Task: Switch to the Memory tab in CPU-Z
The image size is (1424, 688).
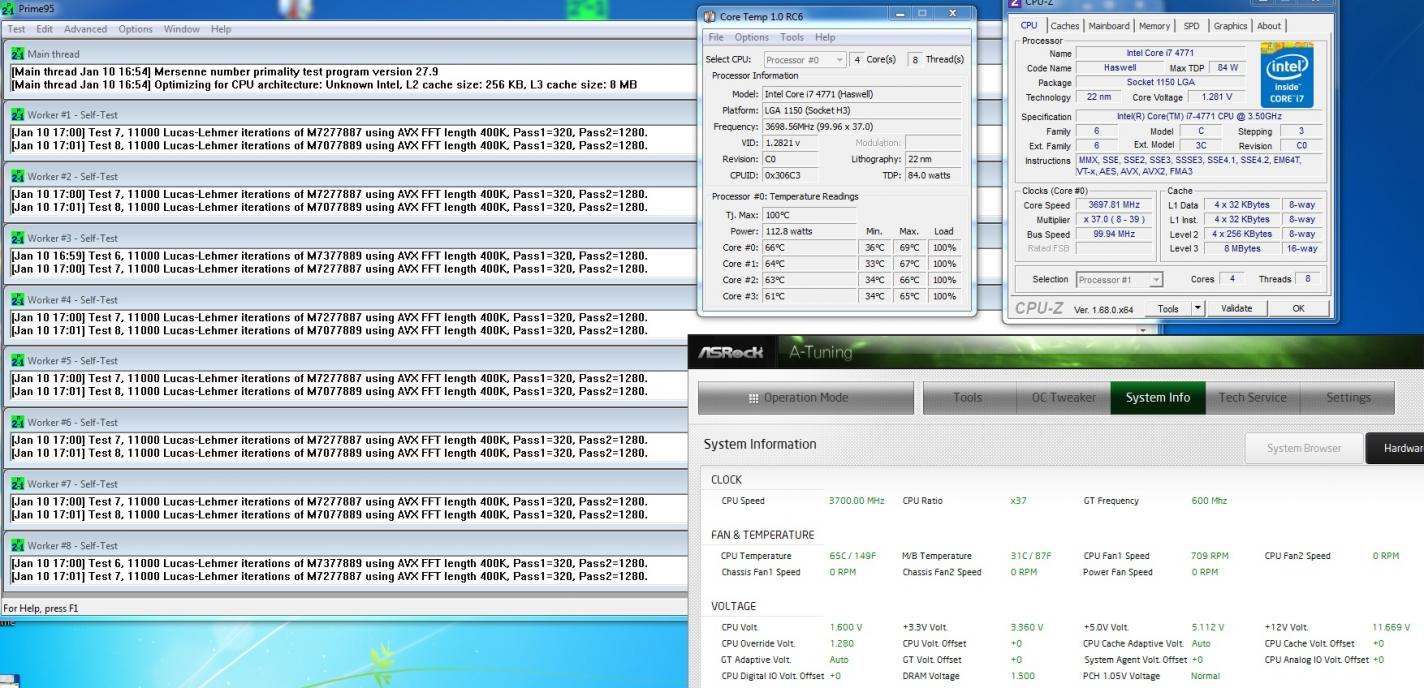Action: 1154,26
